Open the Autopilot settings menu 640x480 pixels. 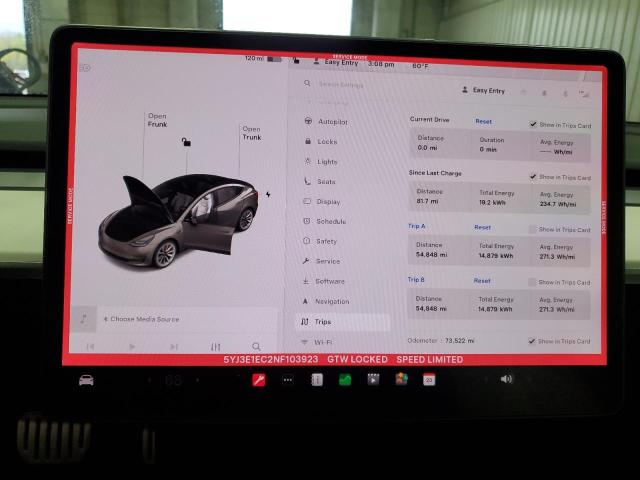click(x=331, y=122)
